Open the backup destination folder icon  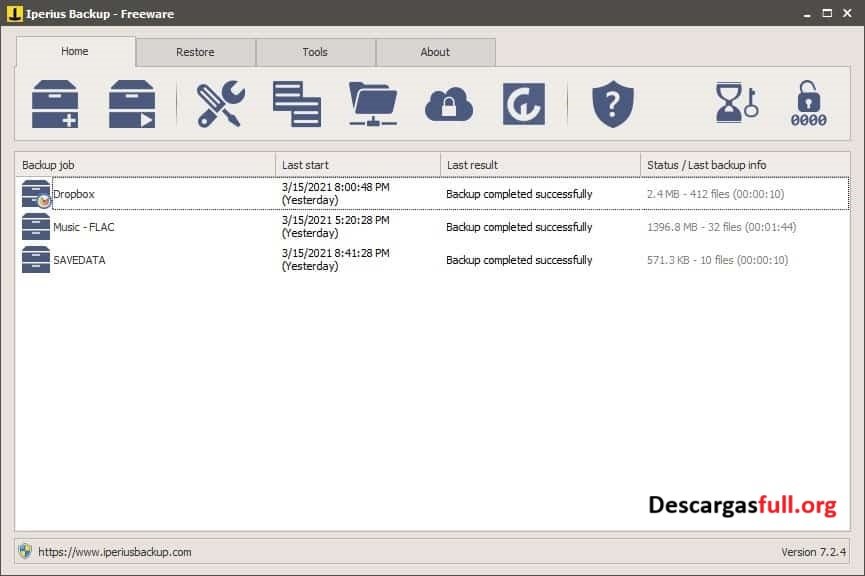click(372, 103)
